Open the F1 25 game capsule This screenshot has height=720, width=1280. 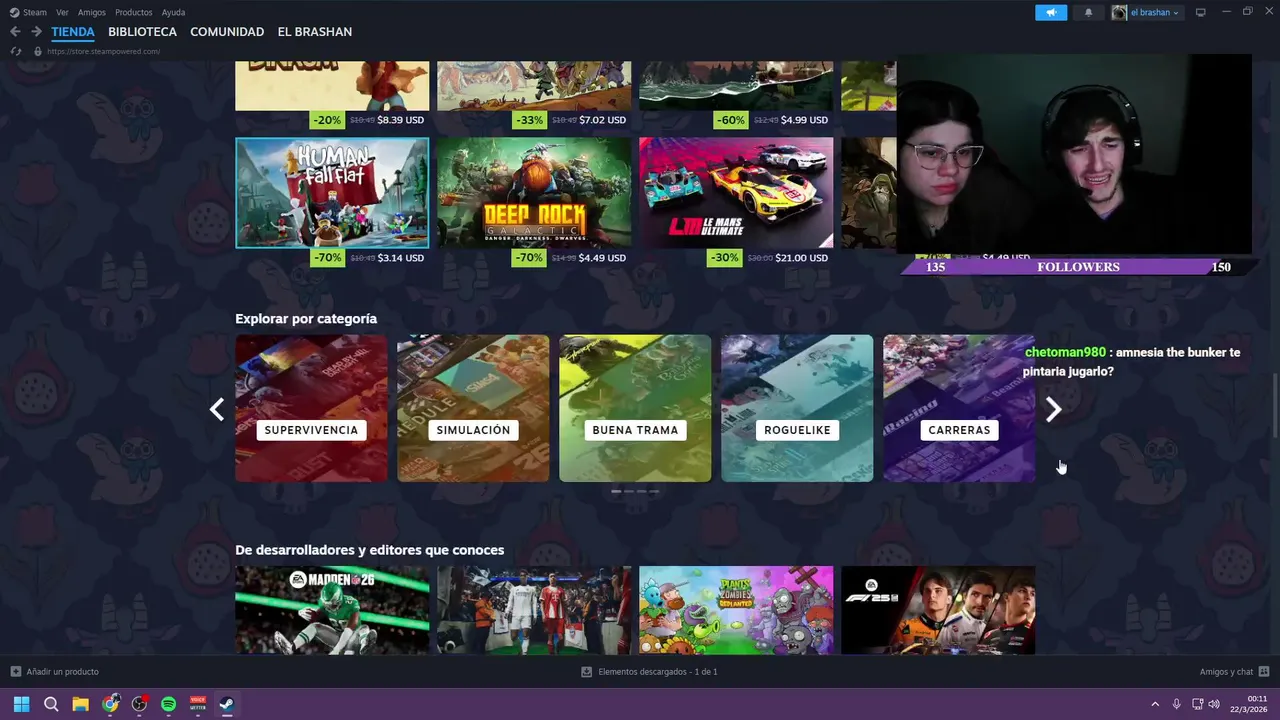coord(938,610)
